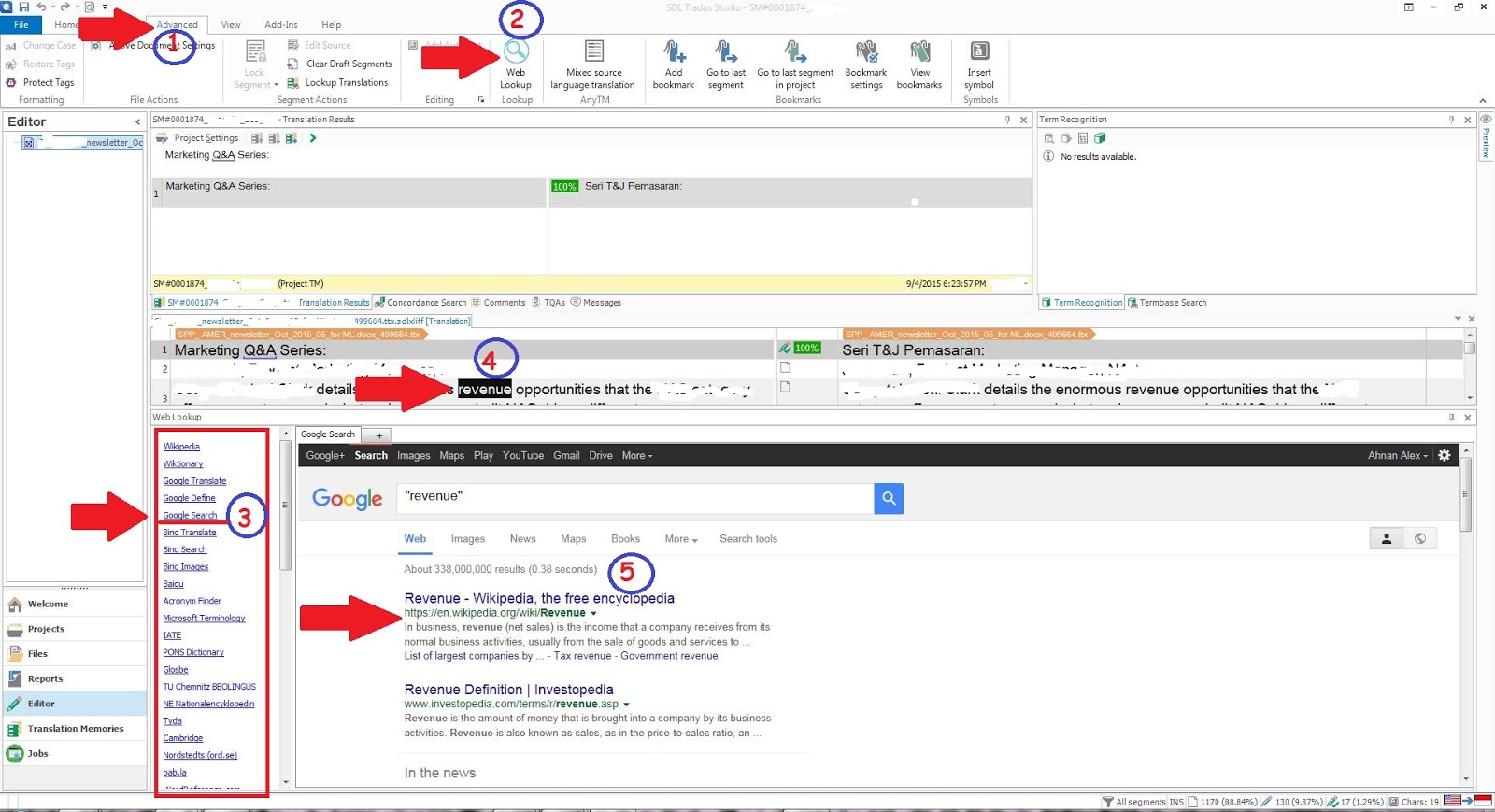This screenshot has width=1495, height=812.
Task: Click Lookup Translations in Segment Actions
Action: tap(337, 82)
